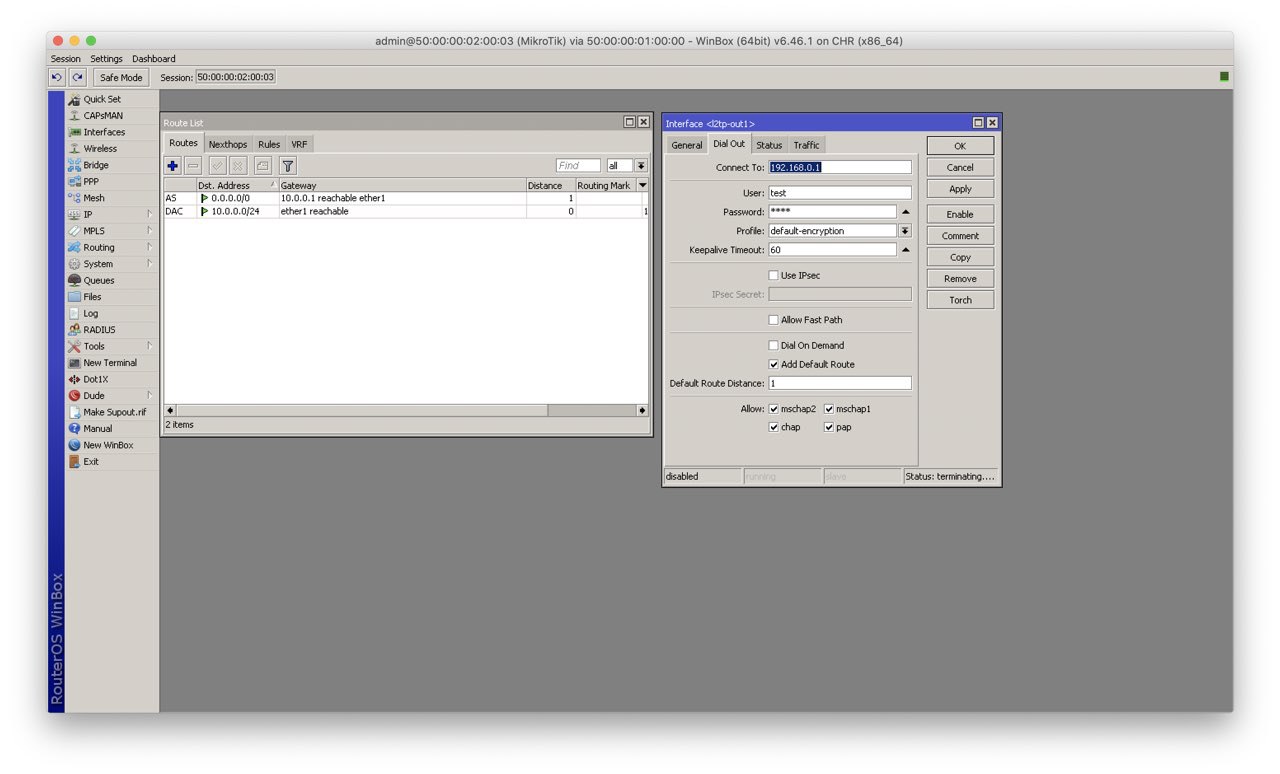Toggle chap allow checkbox
Image resolution: width=1280 pixels, height=774 pixels.
pyautogui.click(x=773, y=427)
